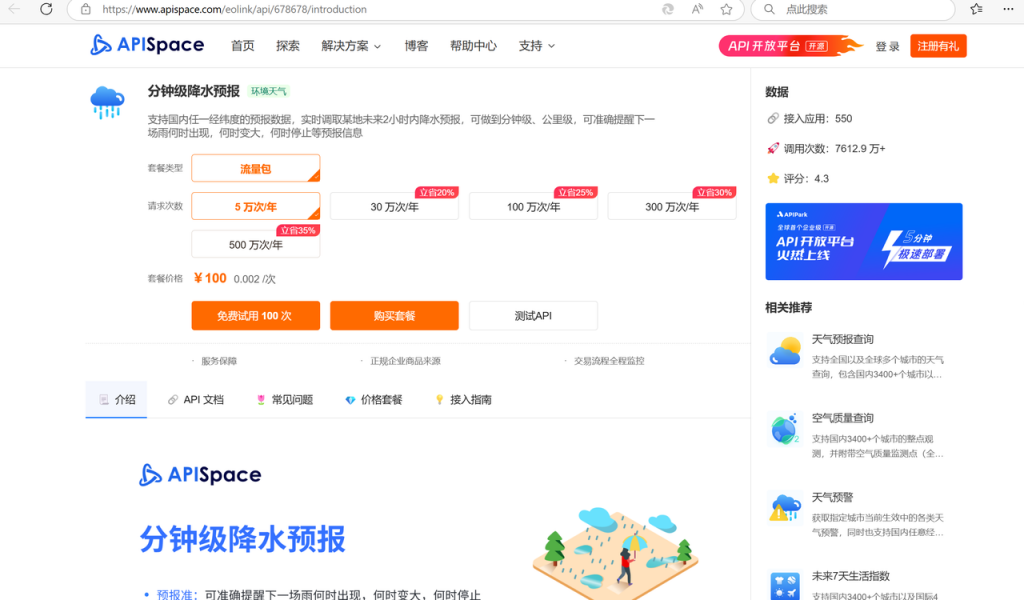Open browser favorites list icon
Viewport: 1024px width, 600px height.
pyautogui.click(x=976, y=9)
